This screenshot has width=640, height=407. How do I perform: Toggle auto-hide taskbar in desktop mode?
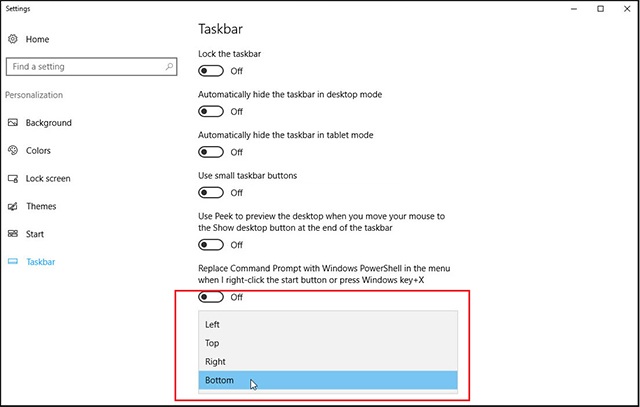point(211,111)
